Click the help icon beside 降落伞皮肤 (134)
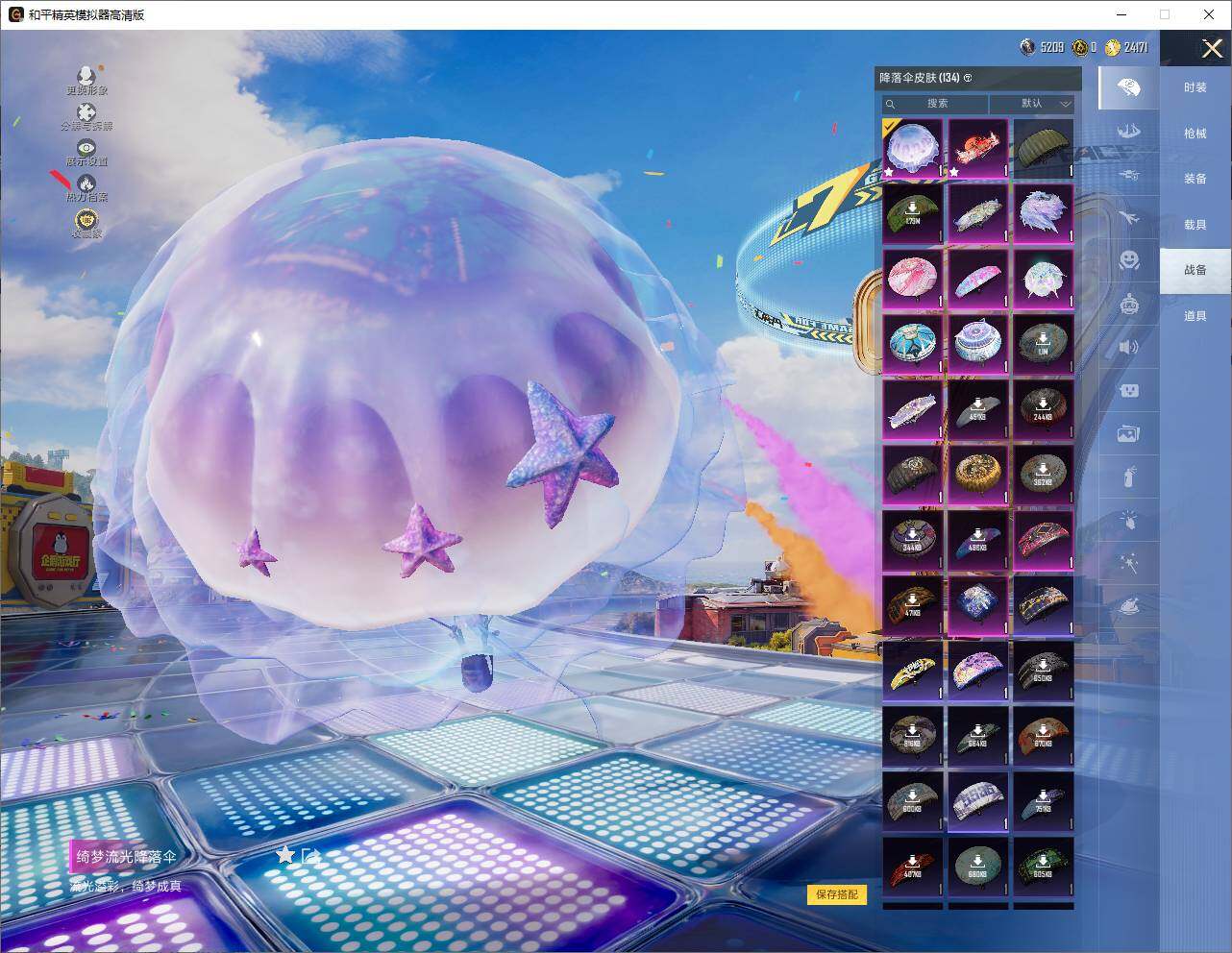This screenshot has height=953, width=1232. pos(969,78)
